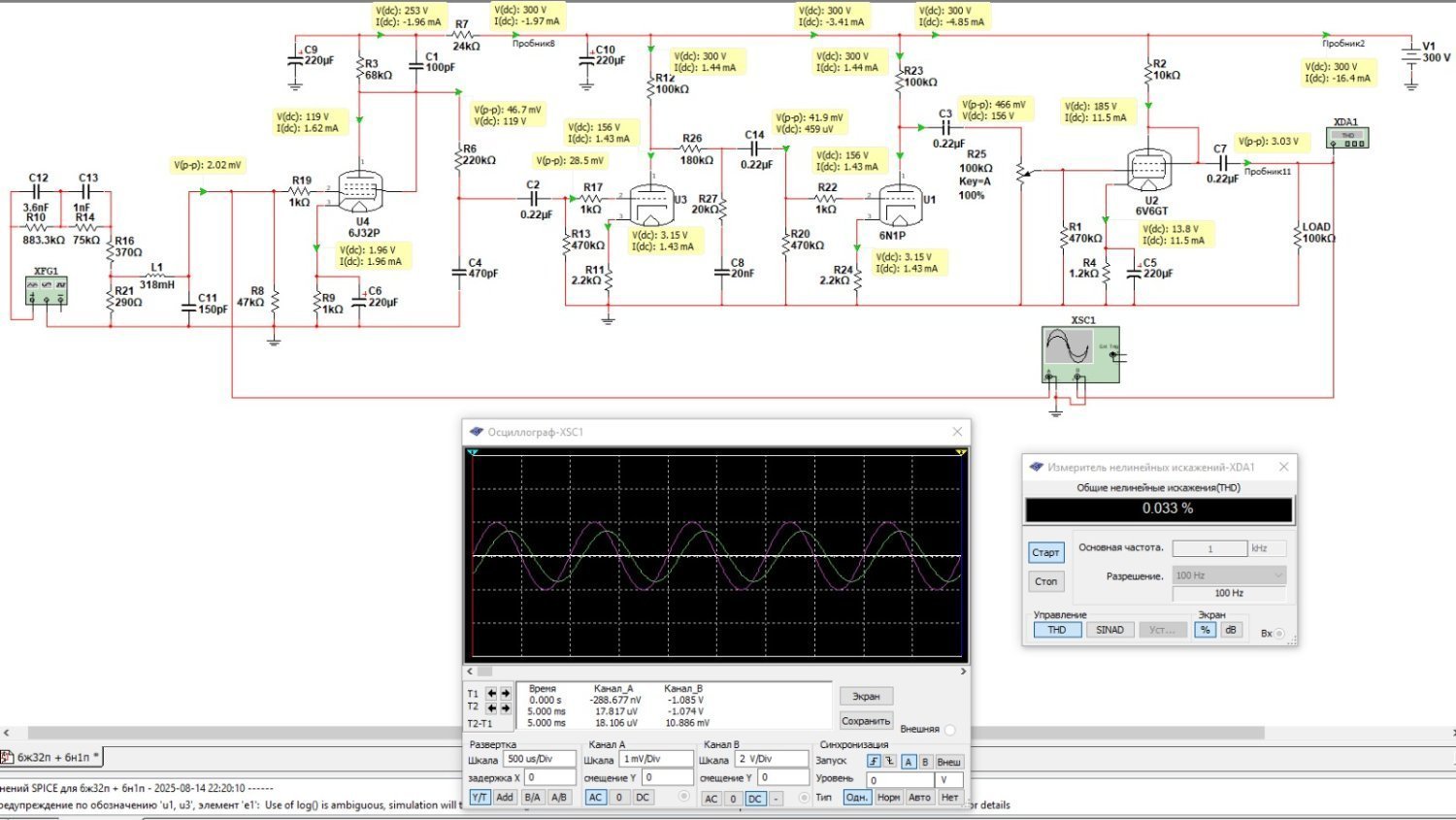Select rising edge trigger in oscilloscope

click(x=874, y=762)
